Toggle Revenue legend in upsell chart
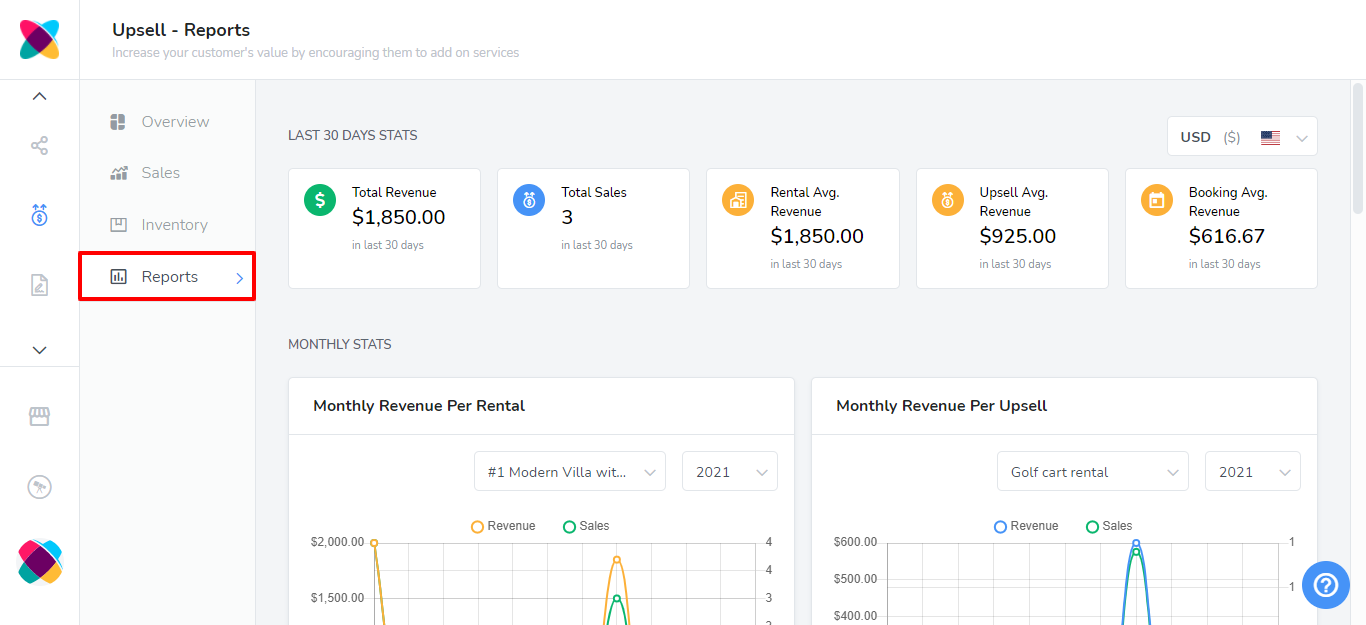 (1026, 526)
